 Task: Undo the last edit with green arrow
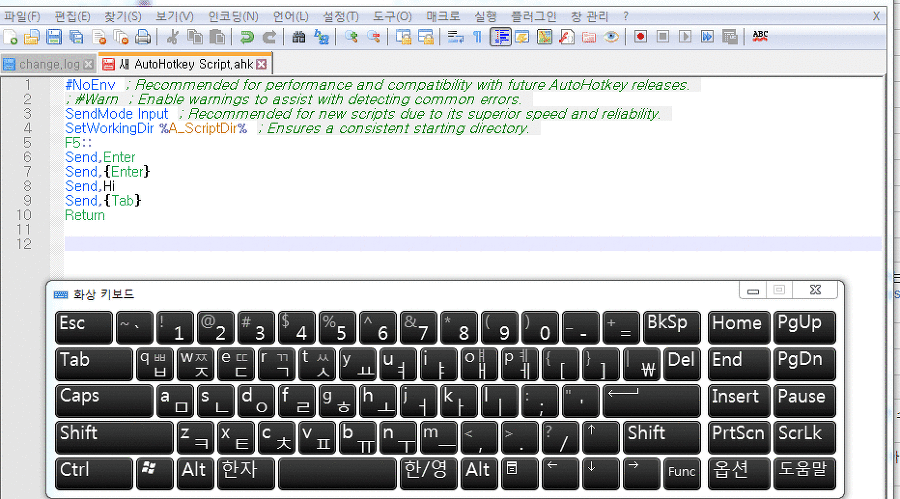point(247,37)
